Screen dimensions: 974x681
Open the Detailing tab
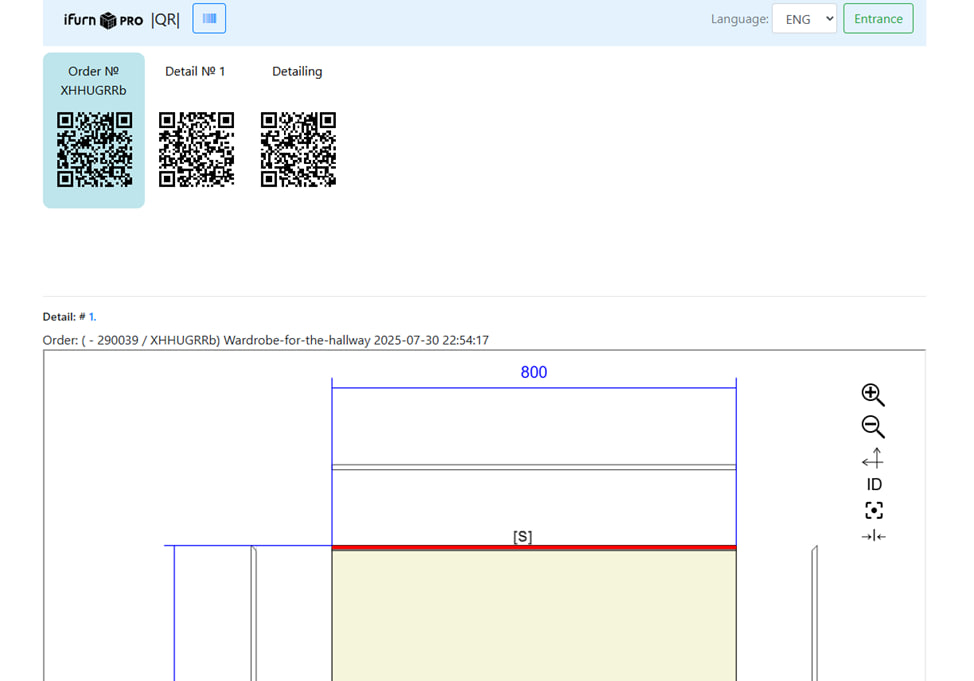pos(297,72)
